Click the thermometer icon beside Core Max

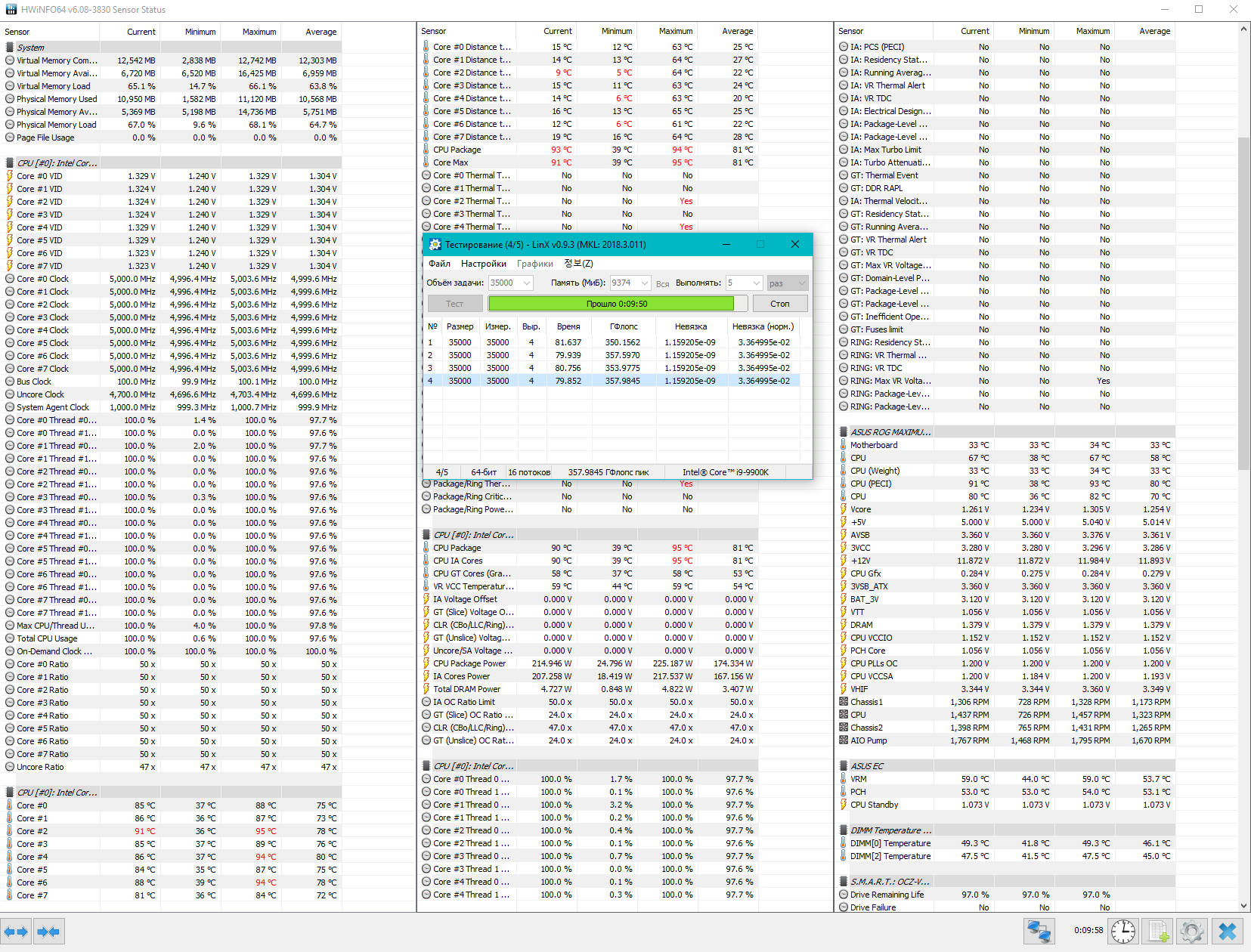[x=426, y=162]
